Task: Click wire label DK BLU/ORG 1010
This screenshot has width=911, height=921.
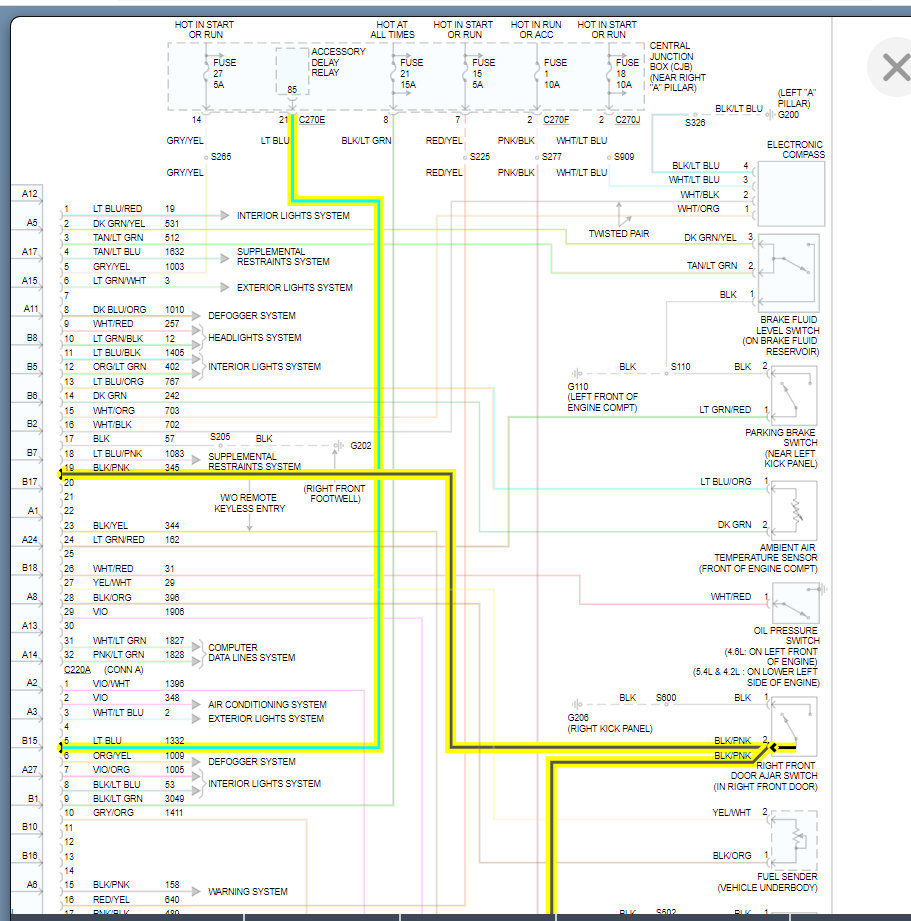Action: pyautogui.click(x=138, y=310)
